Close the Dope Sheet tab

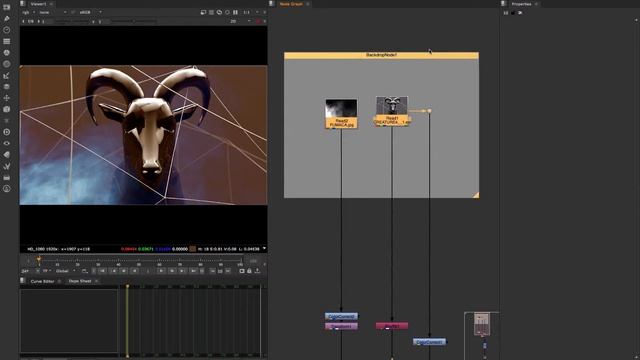(x=97, y=281)
